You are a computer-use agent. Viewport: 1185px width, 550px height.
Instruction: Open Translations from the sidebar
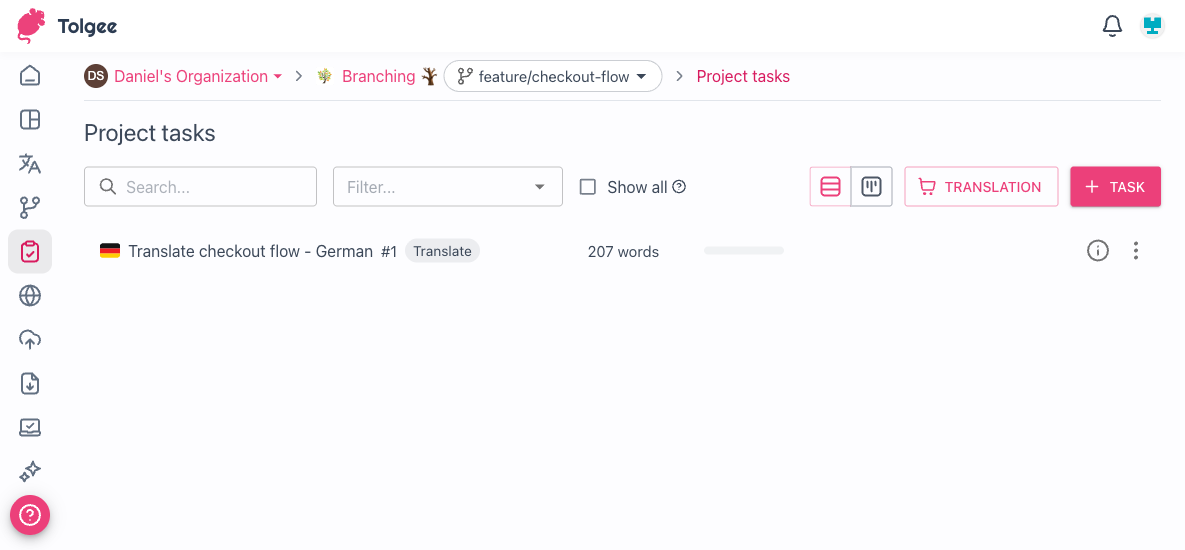pyautogui.click(x=30, y=163)
